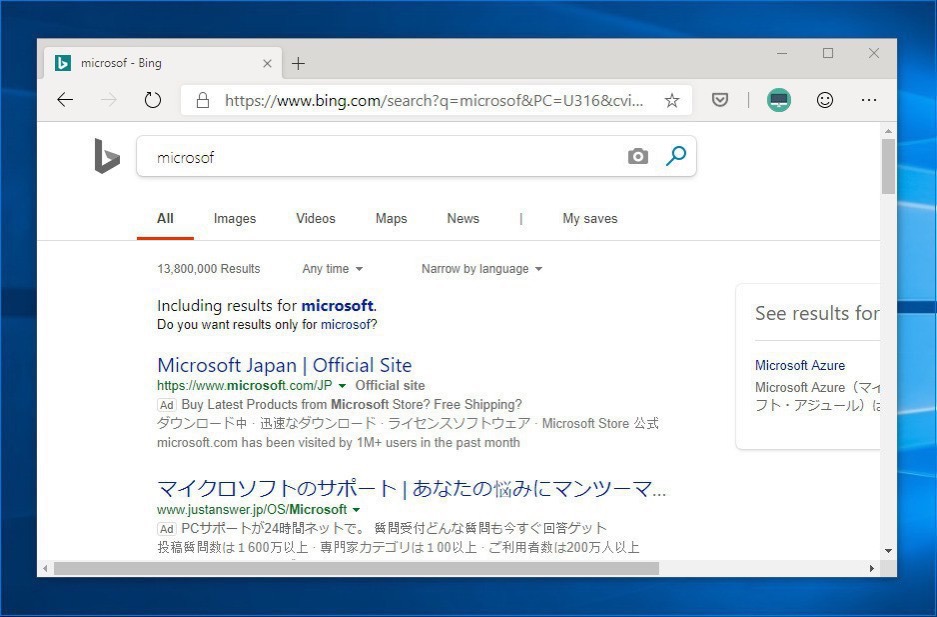Click inside the Bing search text field

(x=380, y=157)
